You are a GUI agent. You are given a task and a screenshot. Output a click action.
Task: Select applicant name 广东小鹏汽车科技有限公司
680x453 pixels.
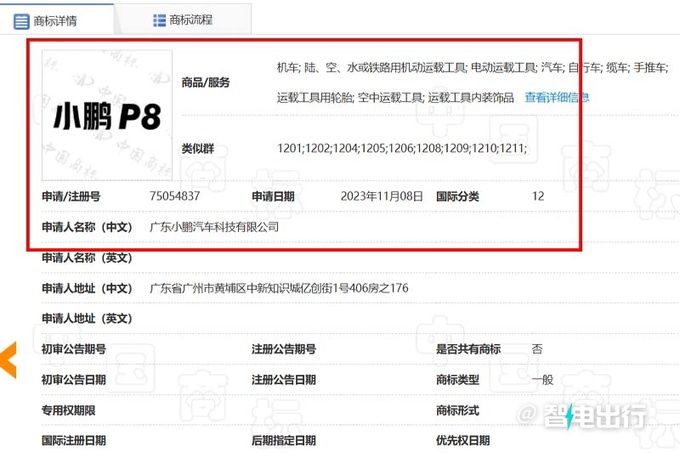coord(214,227)
